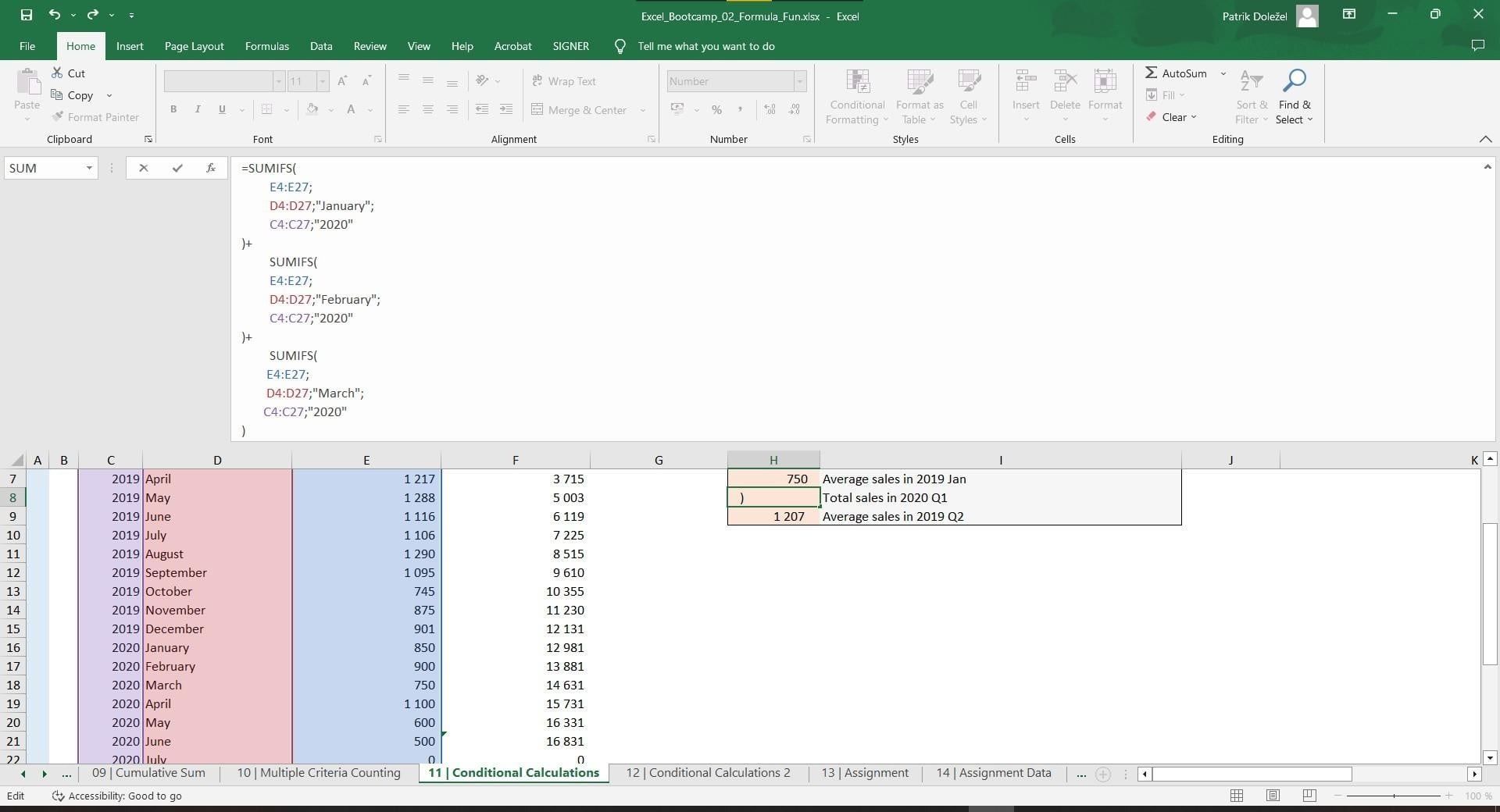Switch to the Insert ribbon tab

tap(130, 46)
